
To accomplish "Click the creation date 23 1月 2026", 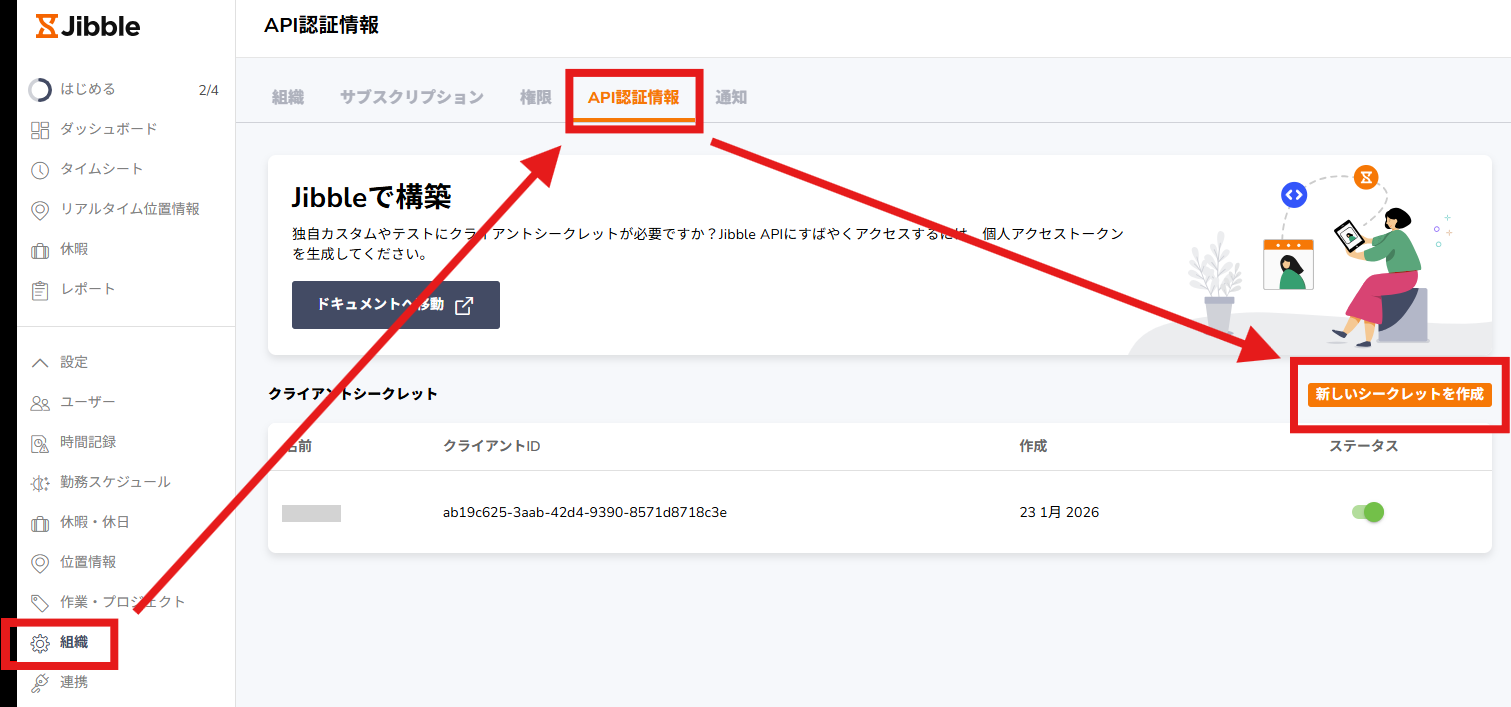I will pos(1059,512).
